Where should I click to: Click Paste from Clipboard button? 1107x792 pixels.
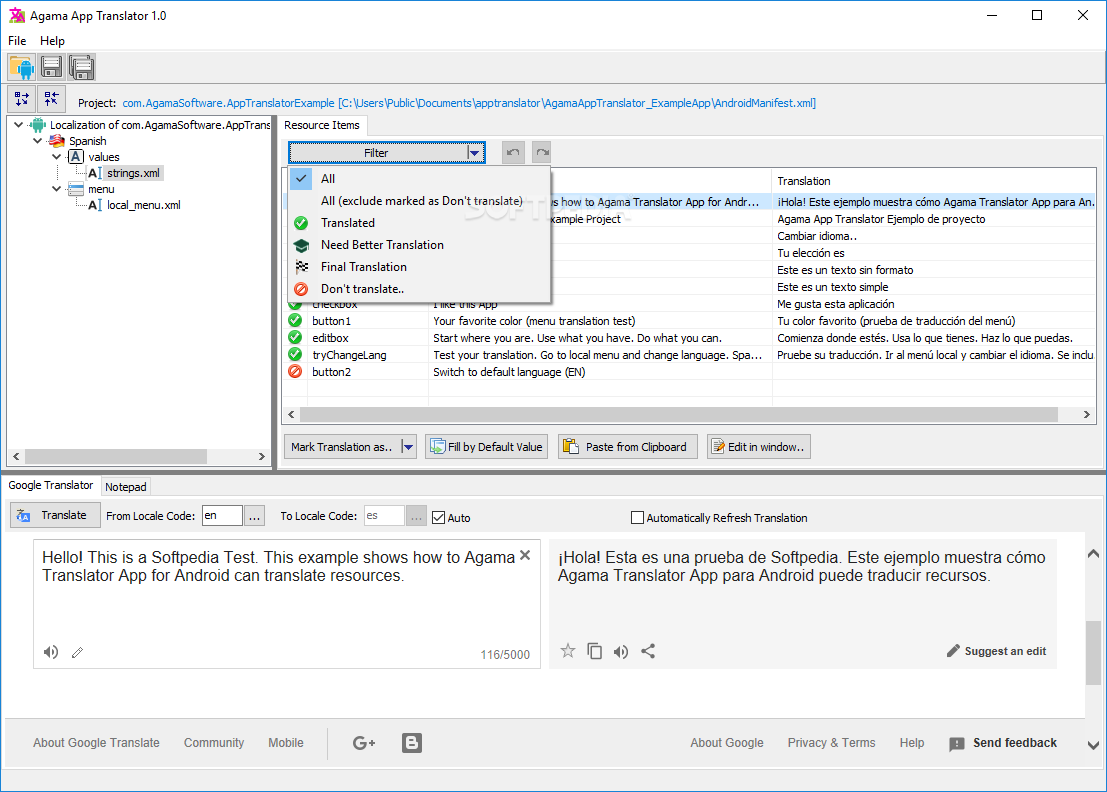(628, 447)
